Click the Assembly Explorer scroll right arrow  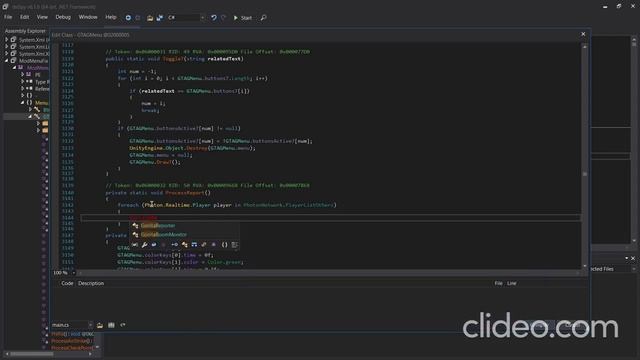click(90, 354)
